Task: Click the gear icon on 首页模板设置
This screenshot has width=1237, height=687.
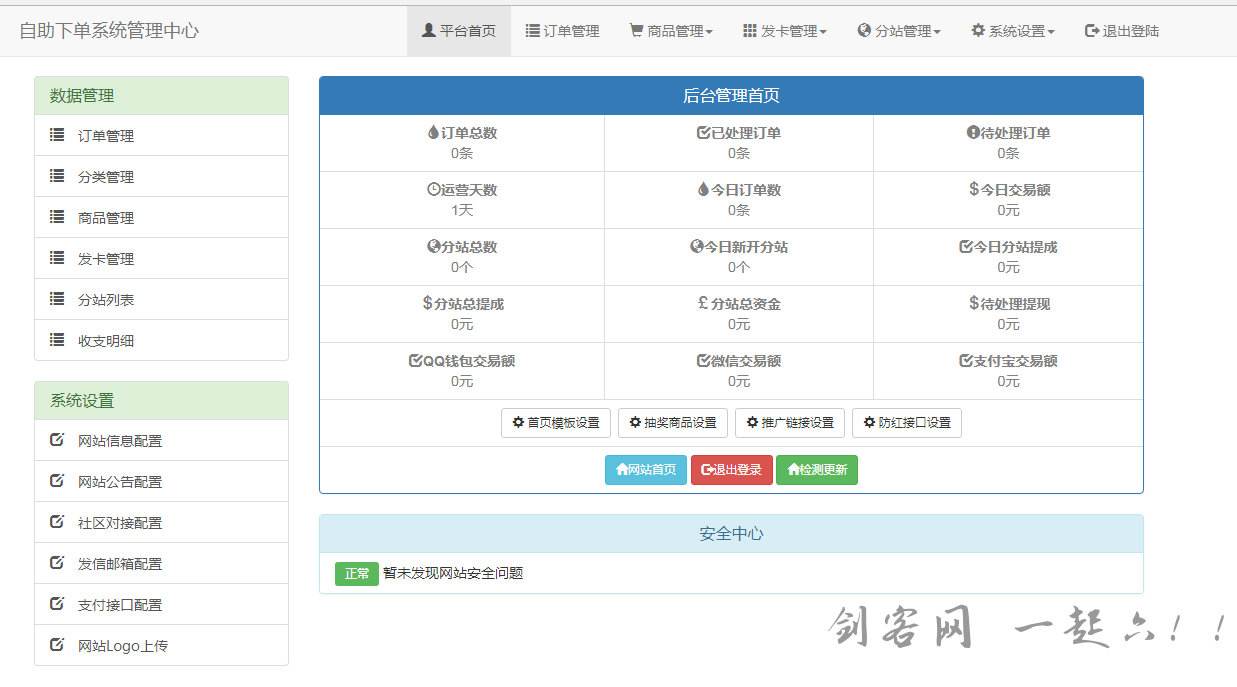Action: [x=516, y=422]
